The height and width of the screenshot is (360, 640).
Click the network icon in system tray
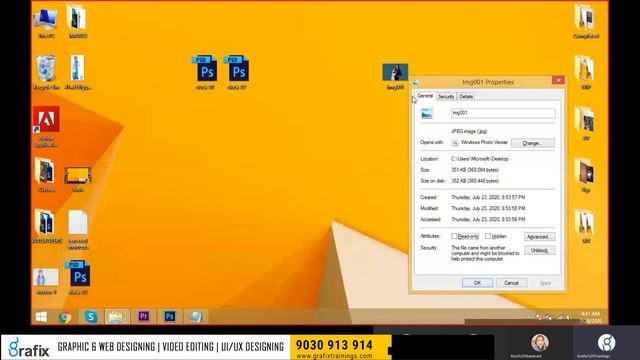tap(559, 317)
